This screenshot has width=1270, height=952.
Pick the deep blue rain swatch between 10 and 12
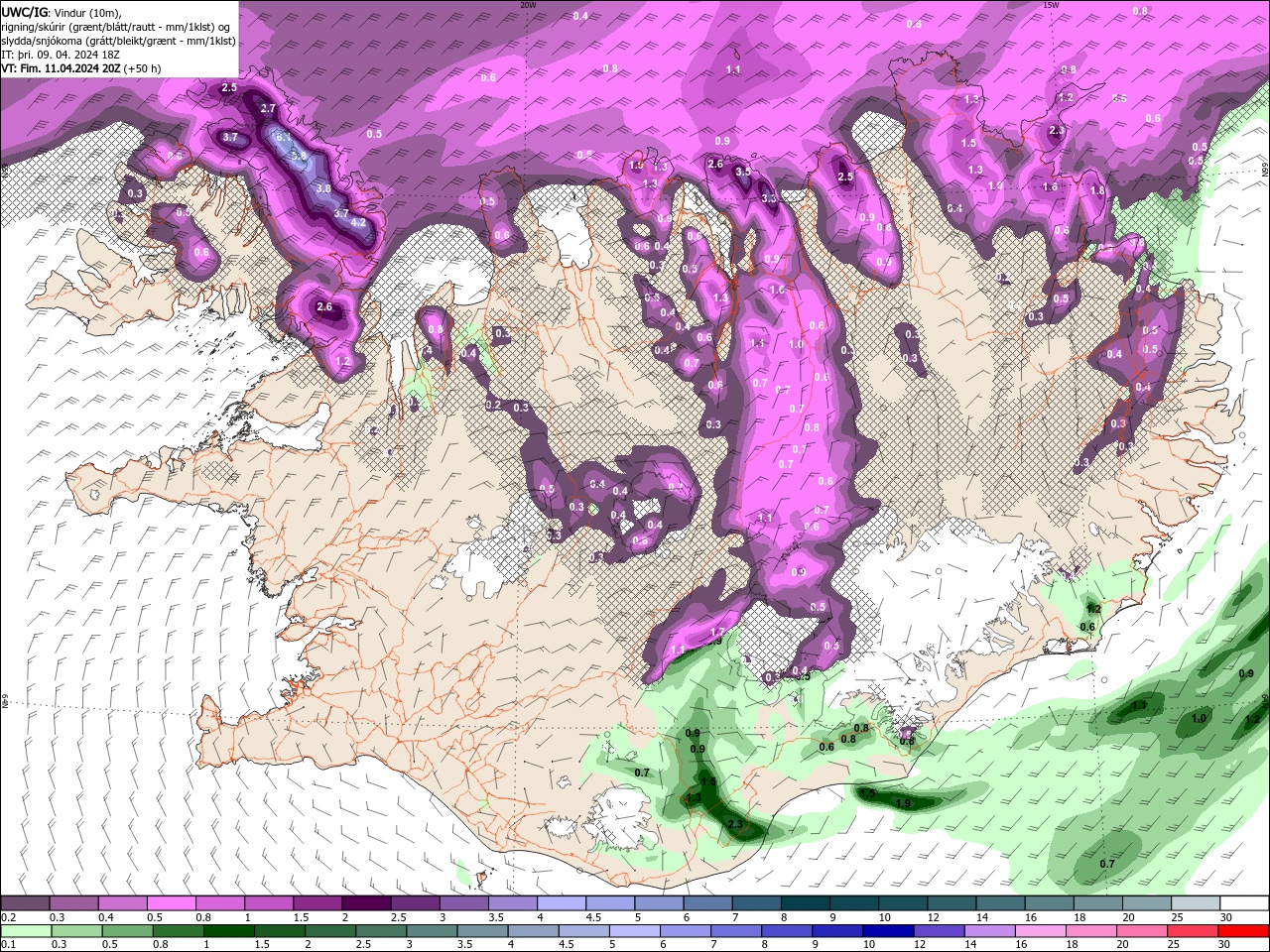887,930
